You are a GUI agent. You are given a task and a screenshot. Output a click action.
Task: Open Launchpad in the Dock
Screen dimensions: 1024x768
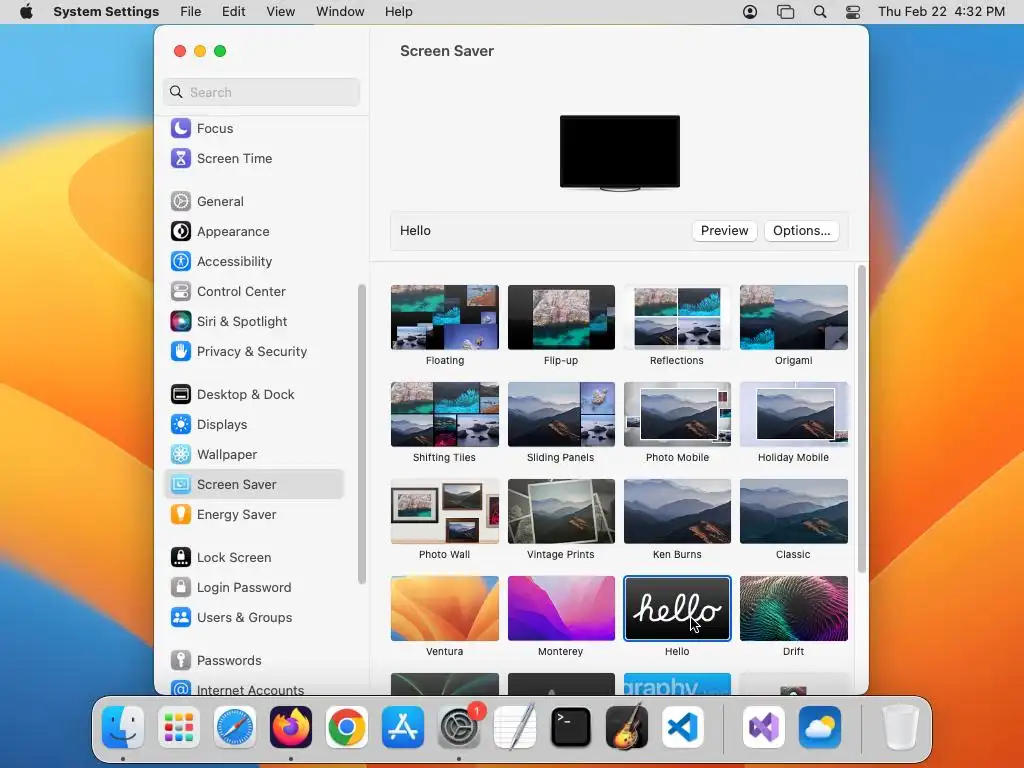[x=179, y=727]
